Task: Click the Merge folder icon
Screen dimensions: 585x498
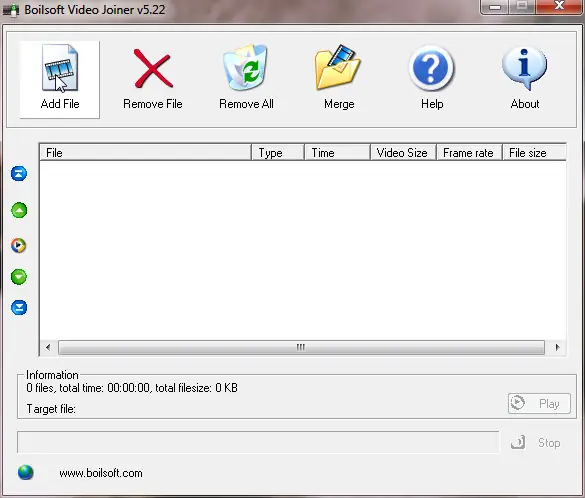Action: 338,68
